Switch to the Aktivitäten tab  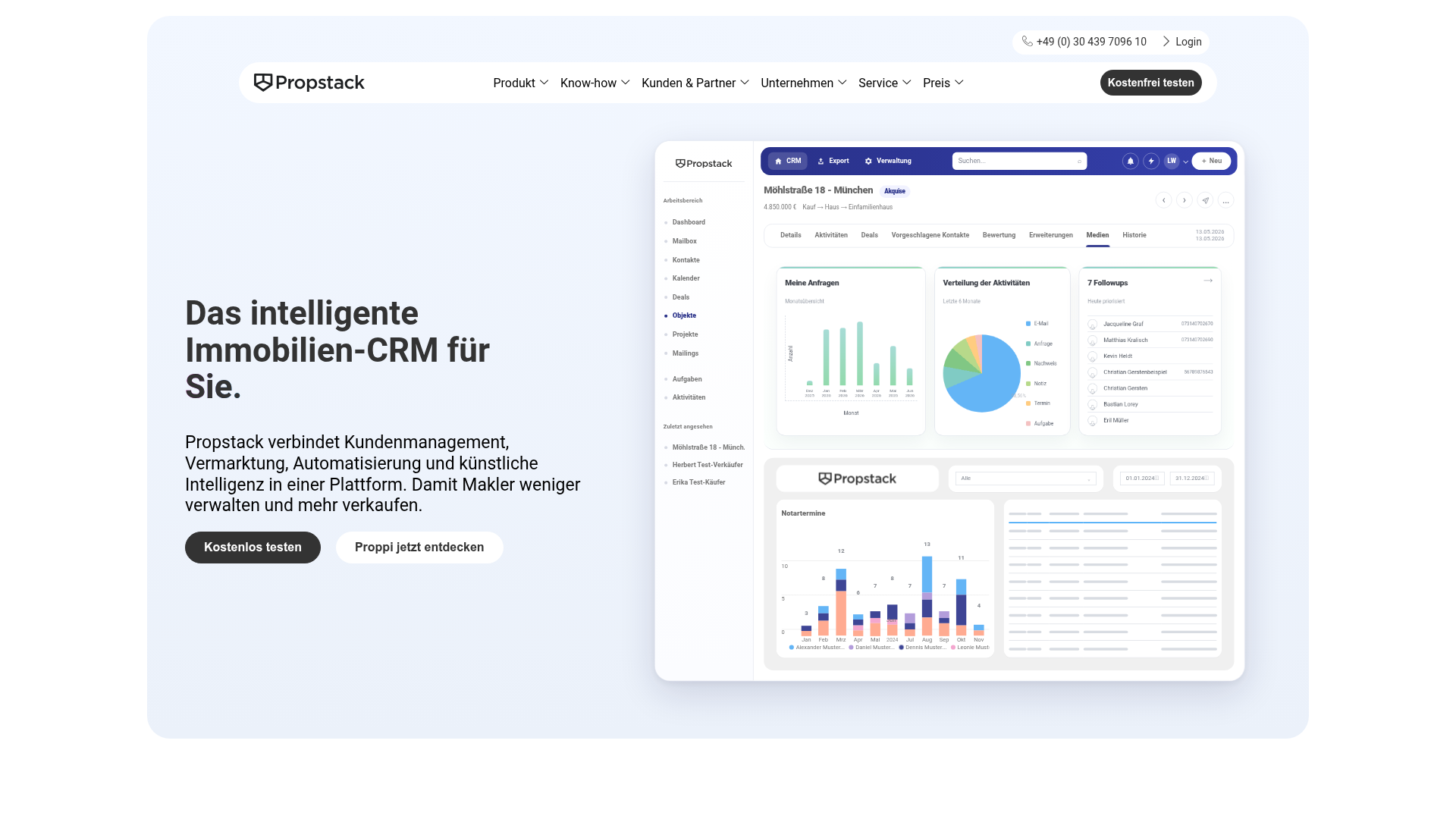(x=831, y=235)
